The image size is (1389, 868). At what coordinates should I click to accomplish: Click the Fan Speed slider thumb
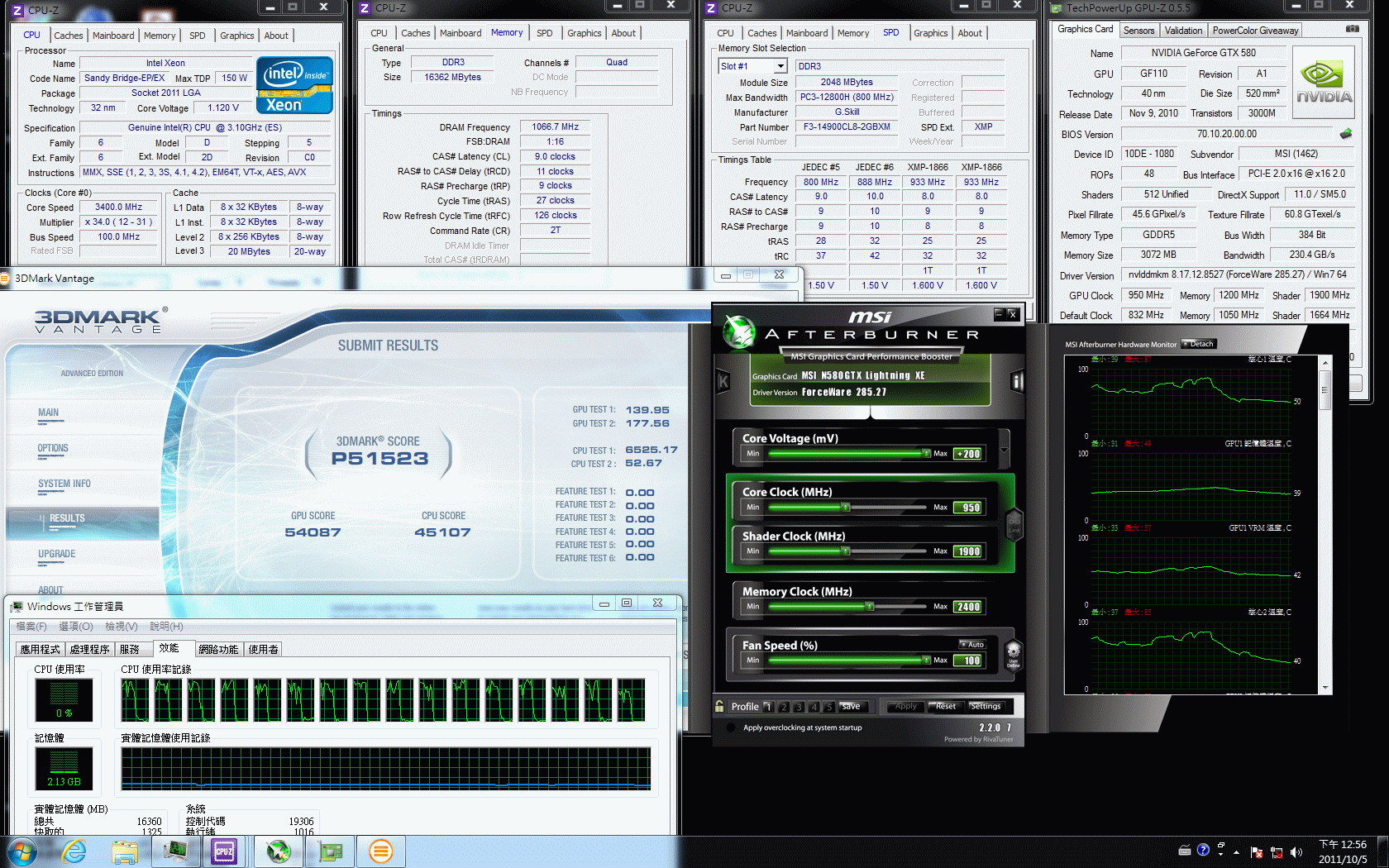coord(926,660)
